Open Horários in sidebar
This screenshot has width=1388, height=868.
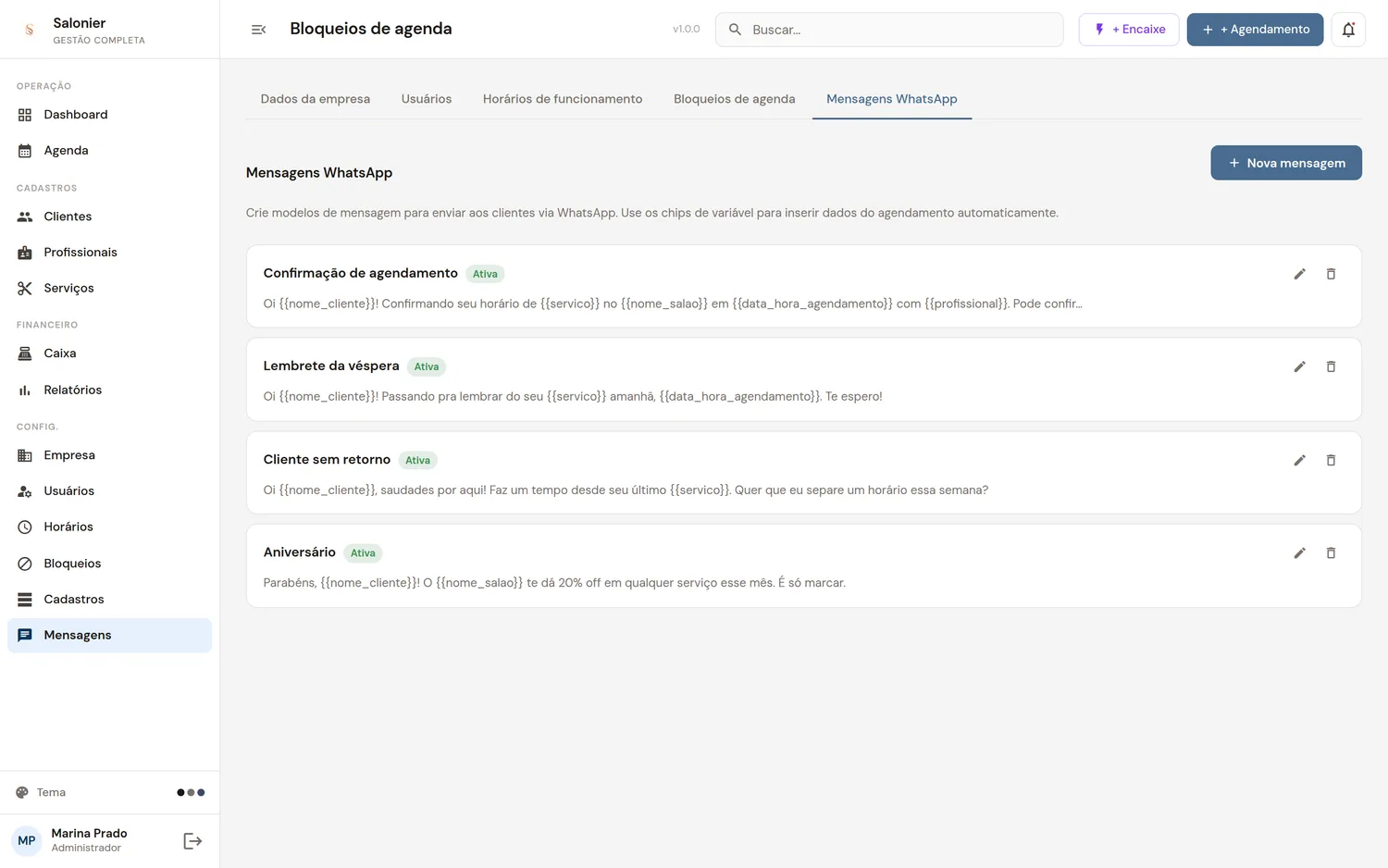point(109,527)
